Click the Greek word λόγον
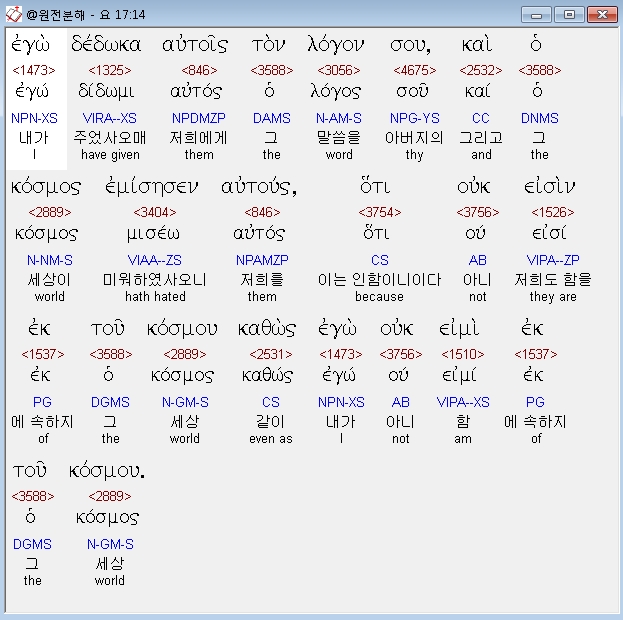Viewport: 623px width, 620px height. [336, 45]
